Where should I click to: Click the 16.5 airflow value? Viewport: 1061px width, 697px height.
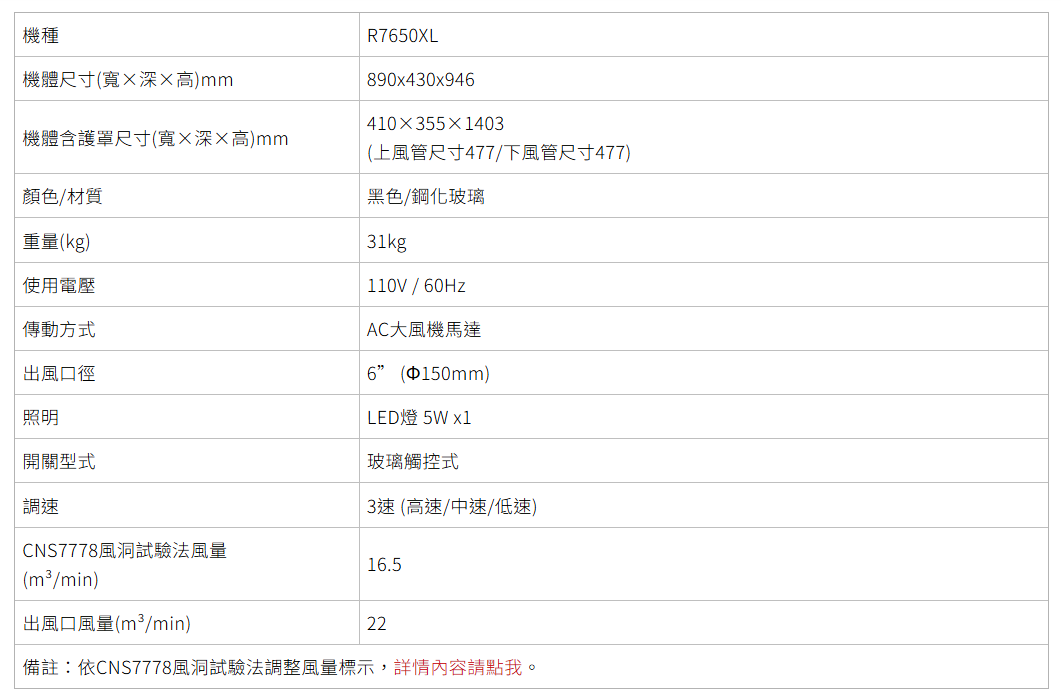pos(384,565)
